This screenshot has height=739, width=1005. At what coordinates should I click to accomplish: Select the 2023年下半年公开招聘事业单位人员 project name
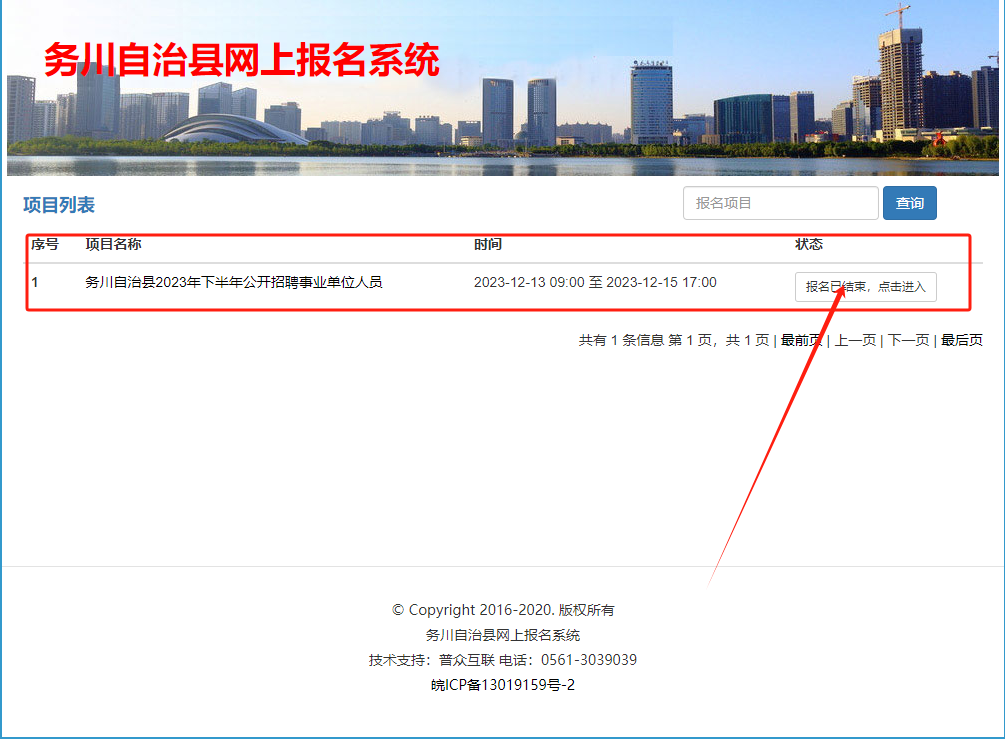(233, 282)
